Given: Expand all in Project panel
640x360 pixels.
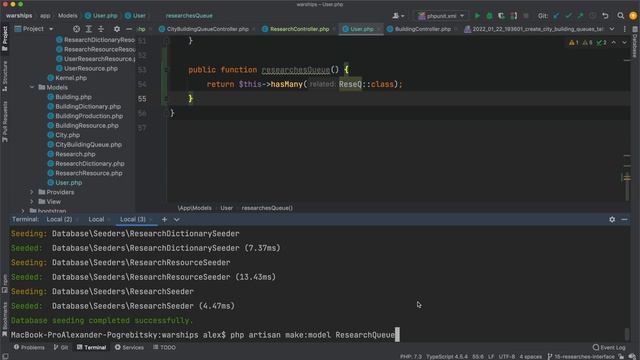Looking at the screenshot, I should pos(89,29).
